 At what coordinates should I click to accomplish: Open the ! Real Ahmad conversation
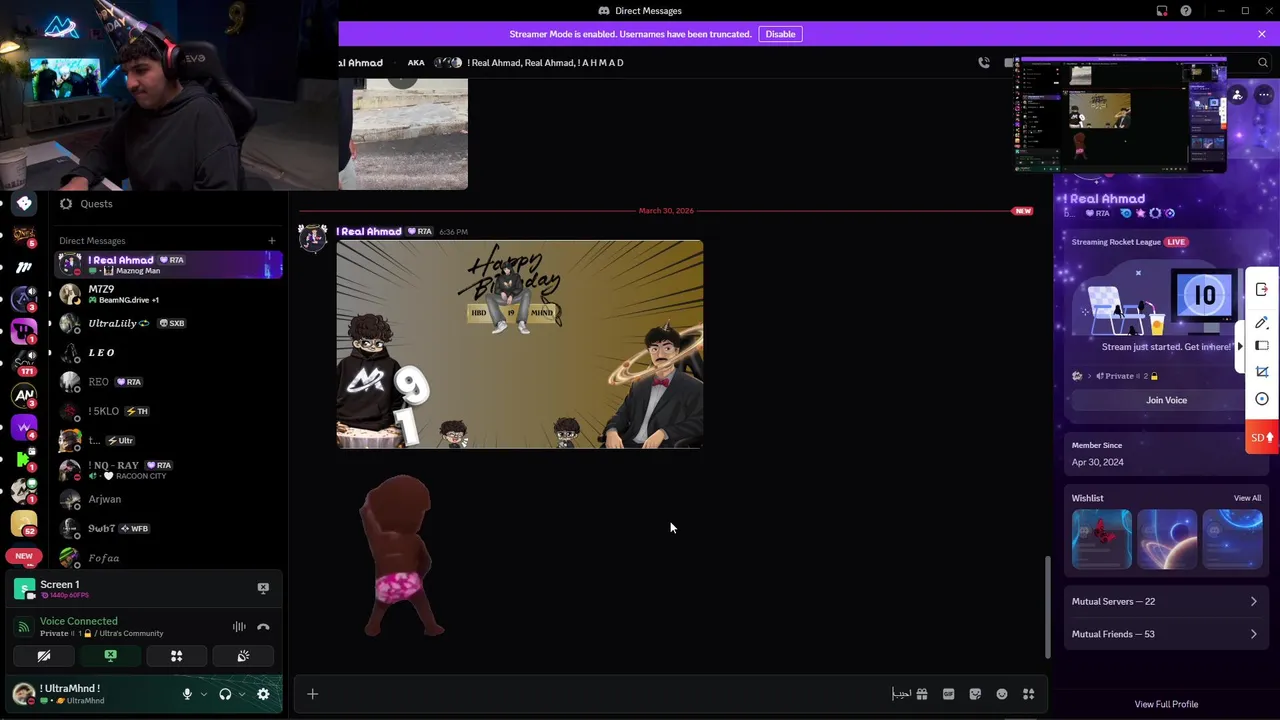[168, 265]
